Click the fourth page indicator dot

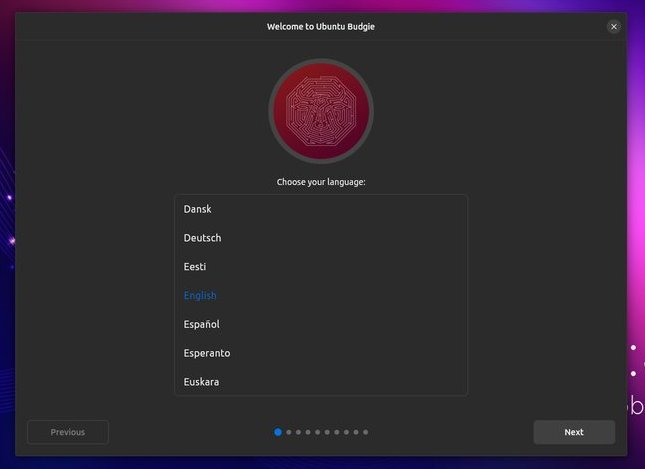click(308, 432)
